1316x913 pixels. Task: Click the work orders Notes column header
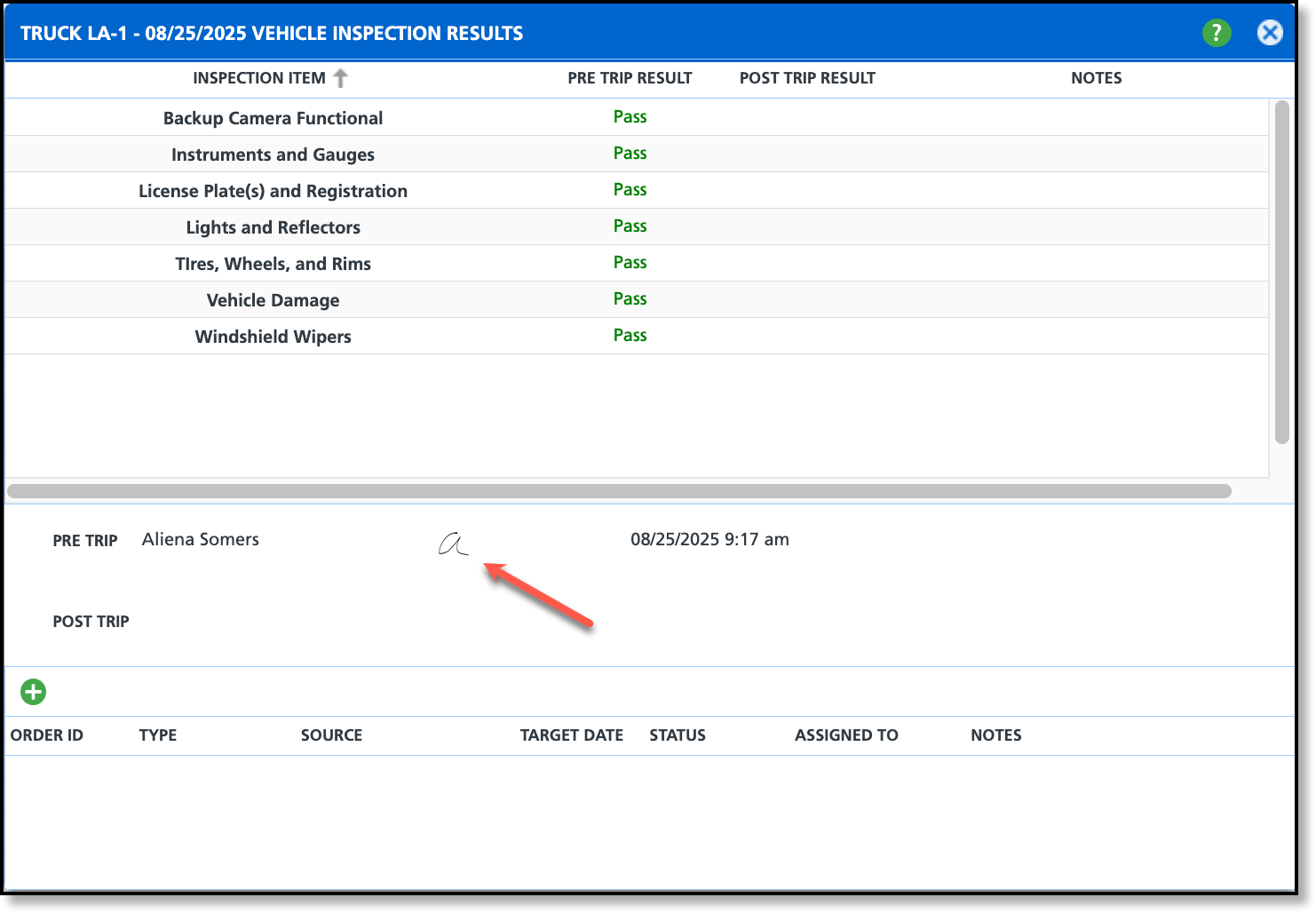tap(996, 735)
